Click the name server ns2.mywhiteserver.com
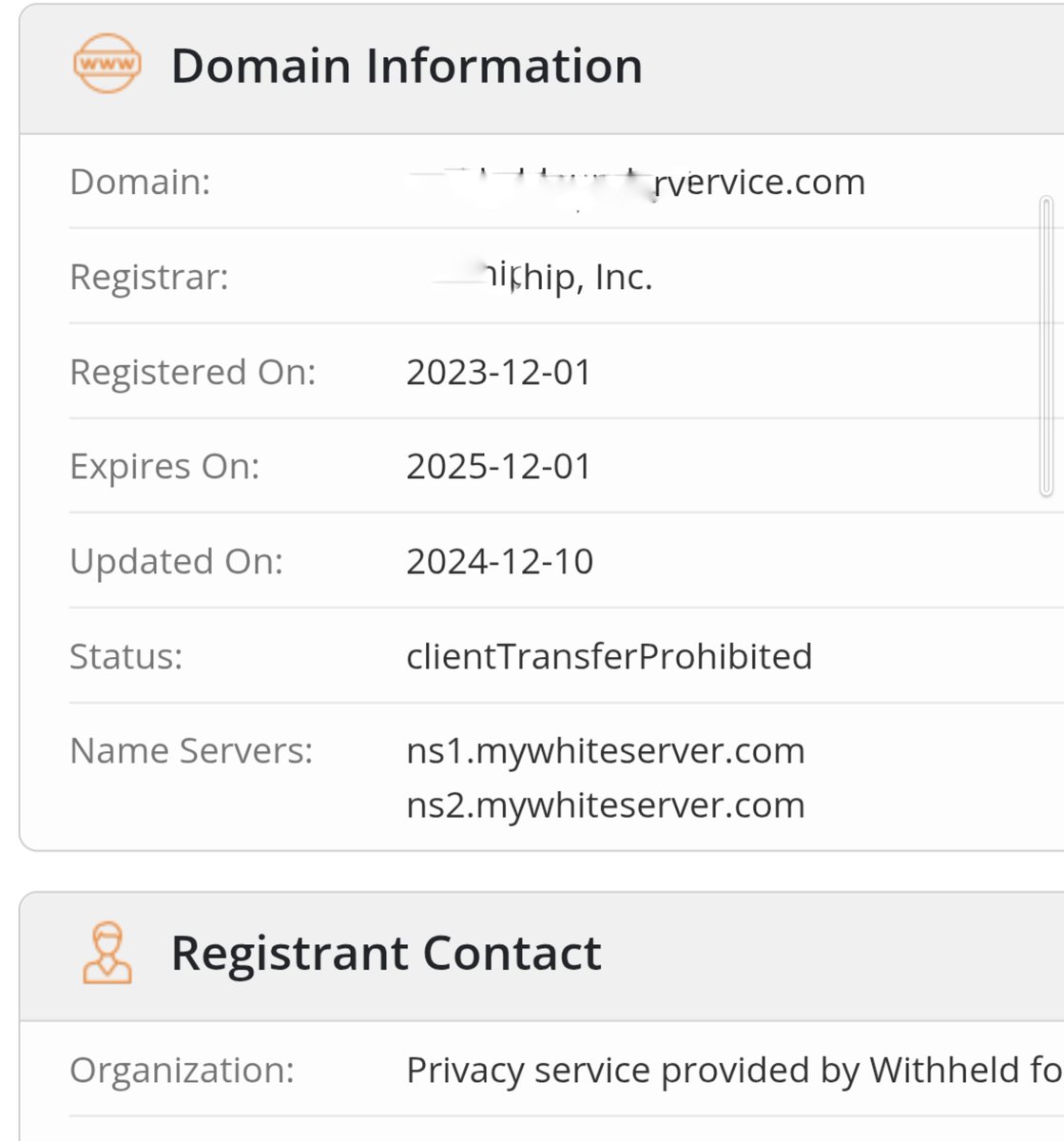Screen dimensions: 1064x1141 click(606, 805)
